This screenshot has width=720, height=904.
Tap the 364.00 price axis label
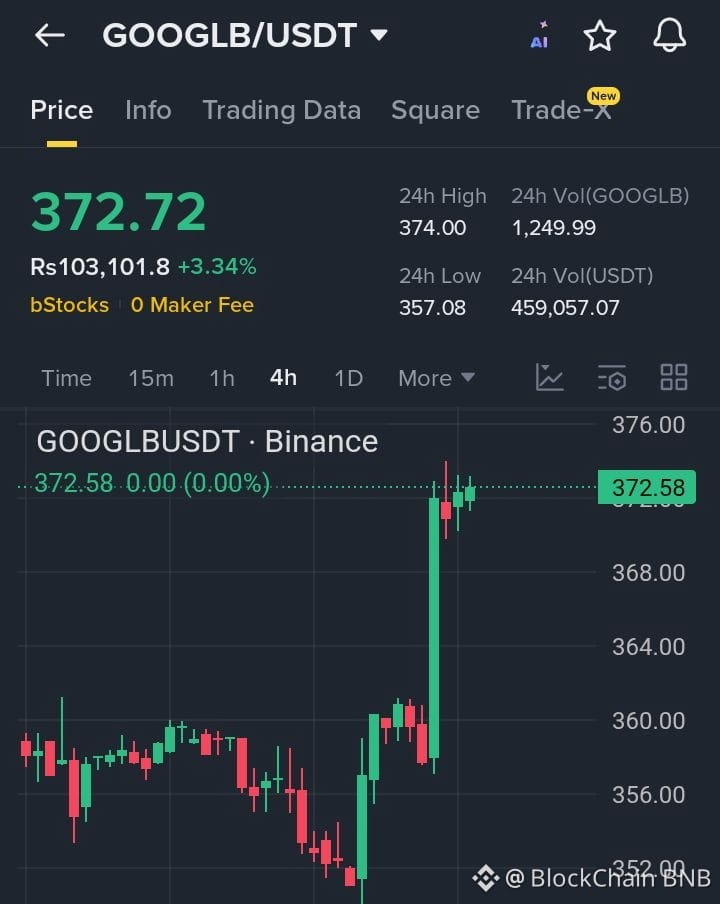tap(649, 646)
